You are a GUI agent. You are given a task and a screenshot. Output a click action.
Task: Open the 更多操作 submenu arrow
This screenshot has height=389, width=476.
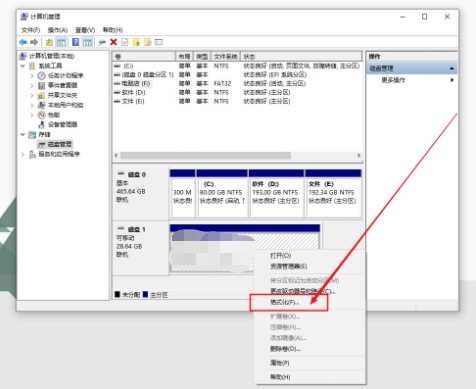point(452,80)
